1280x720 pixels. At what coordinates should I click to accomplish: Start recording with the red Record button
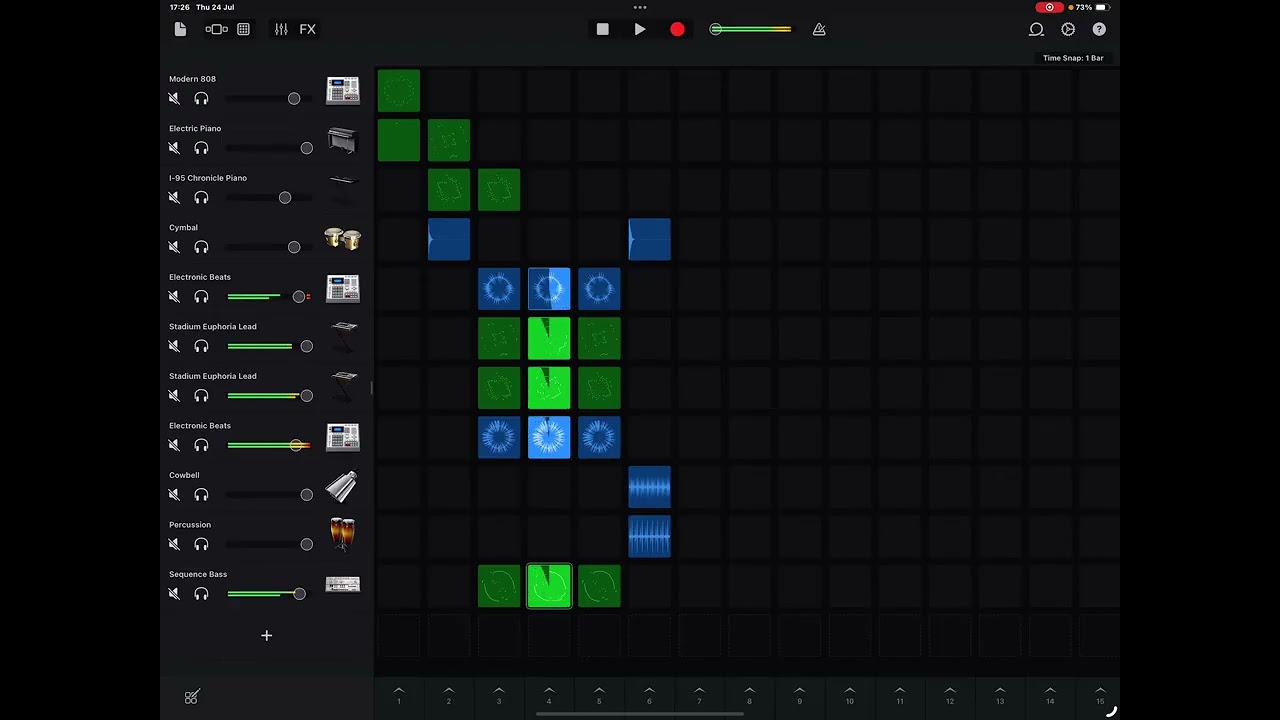[677, 29]
